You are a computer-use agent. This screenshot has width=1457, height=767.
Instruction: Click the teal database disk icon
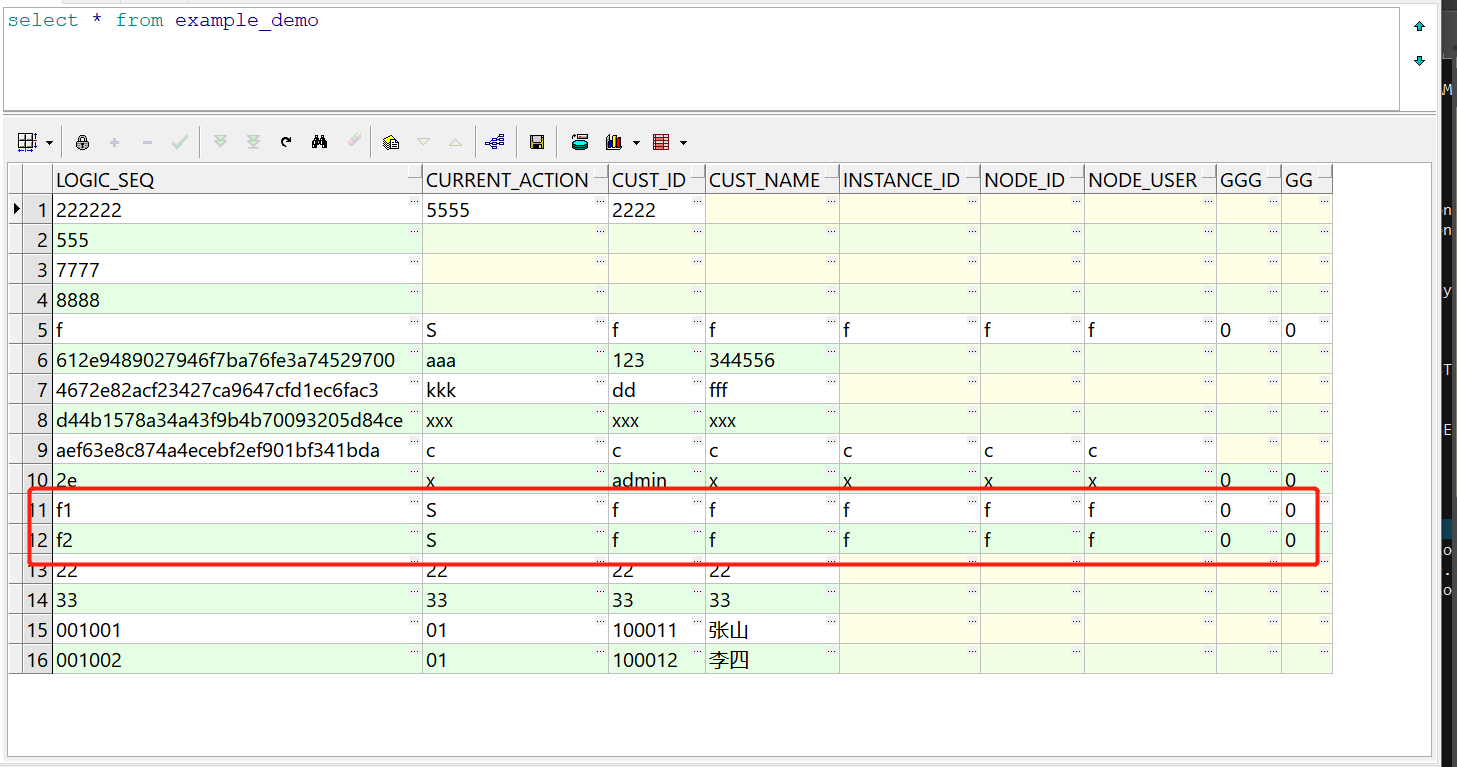579,143
